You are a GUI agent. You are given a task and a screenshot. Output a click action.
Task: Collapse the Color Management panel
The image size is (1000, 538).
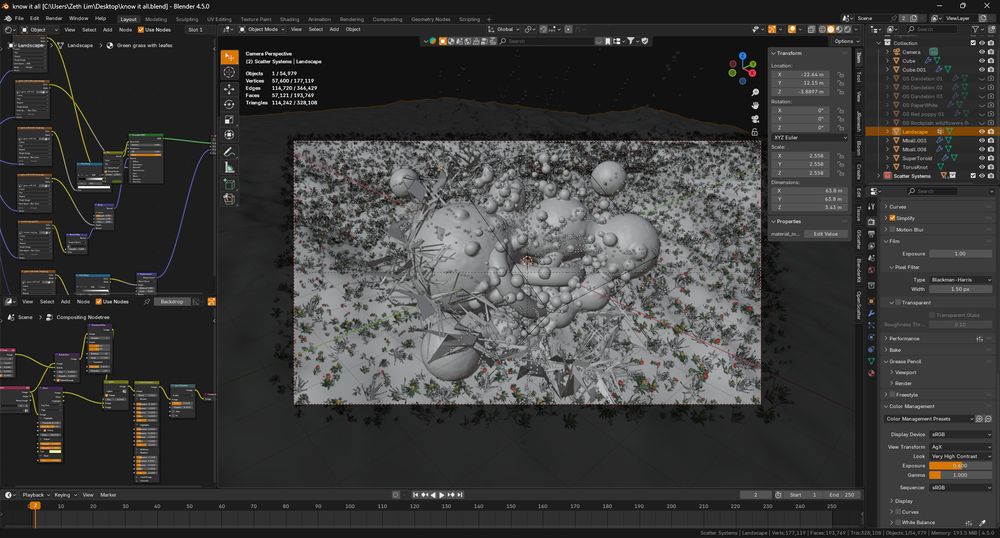click(x=910, y=406)
